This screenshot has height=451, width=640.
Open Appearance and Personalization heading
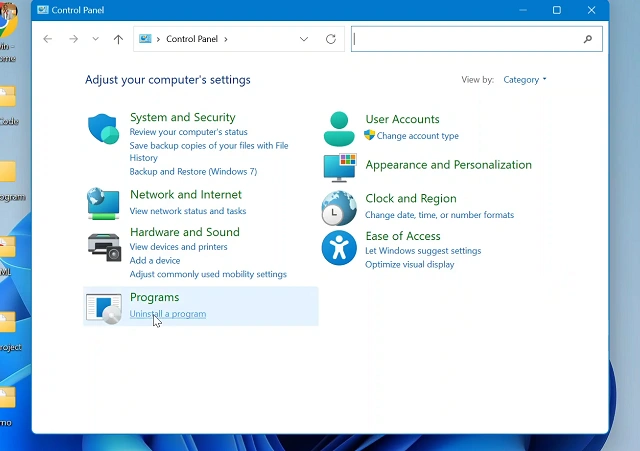point(448,165)
